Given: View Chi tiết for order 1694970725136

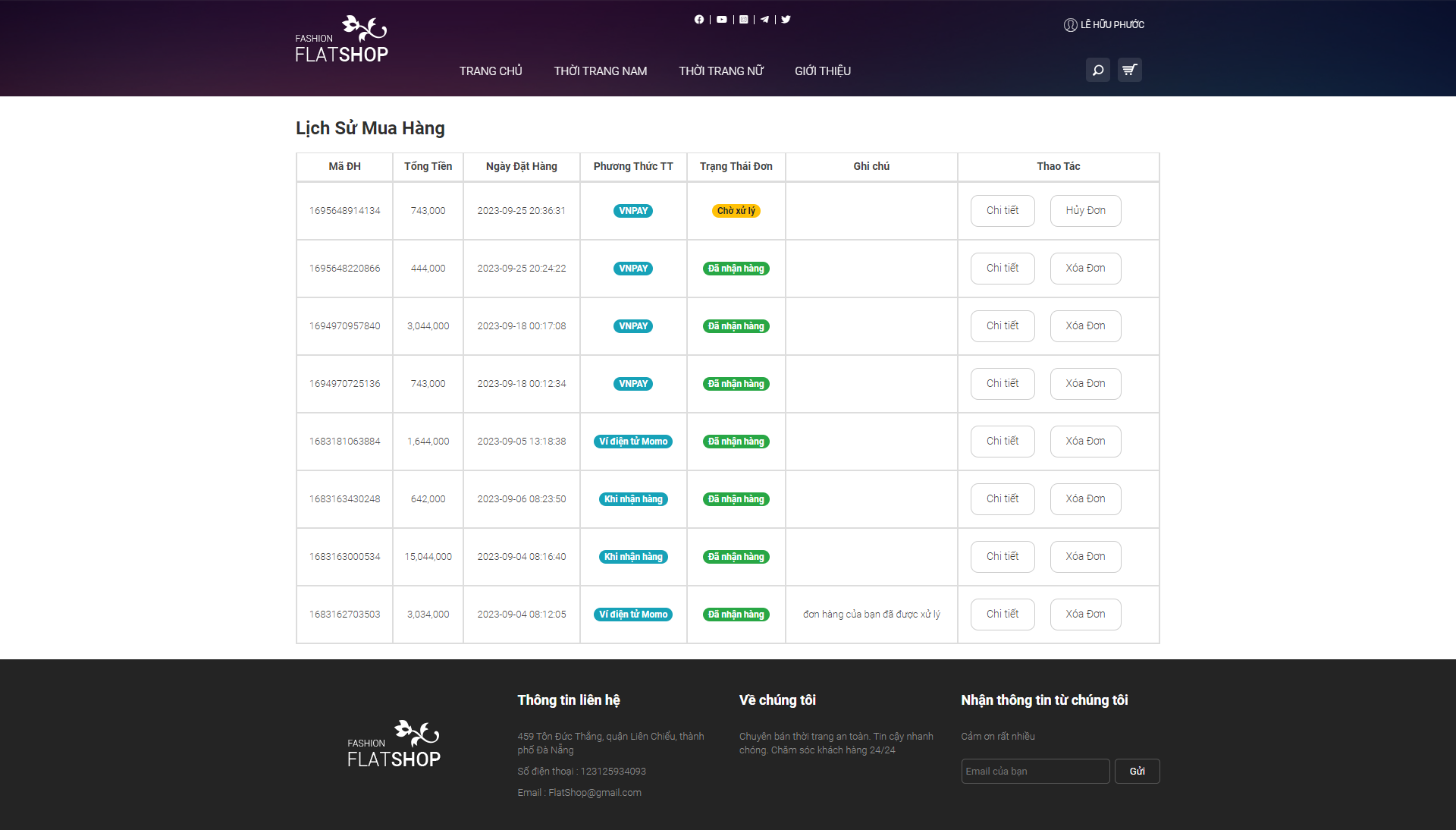Looking at the screenshot, I should coord(1003,384).
